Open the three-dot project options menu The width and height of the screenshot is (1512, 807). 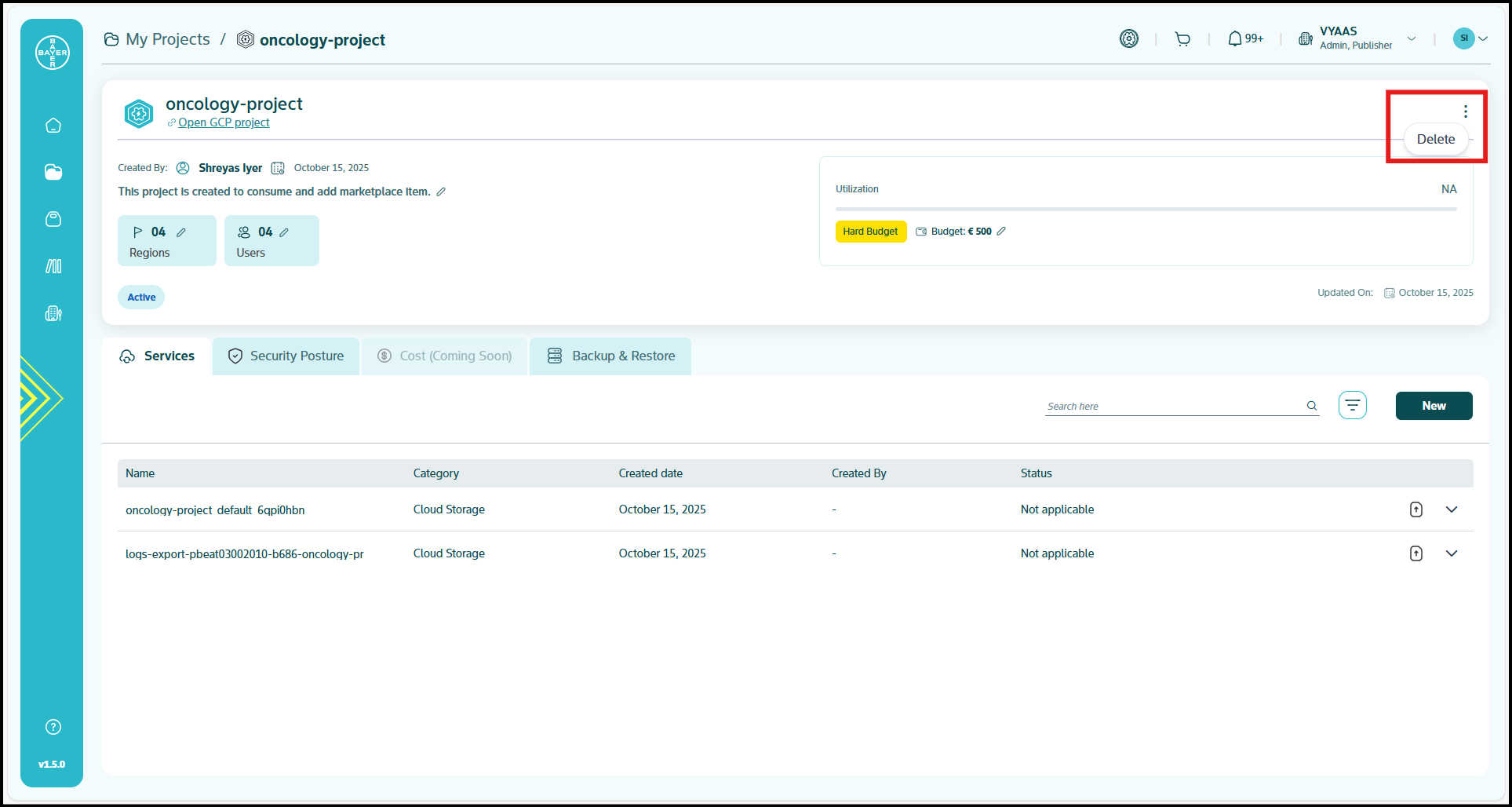[1465, 111]
